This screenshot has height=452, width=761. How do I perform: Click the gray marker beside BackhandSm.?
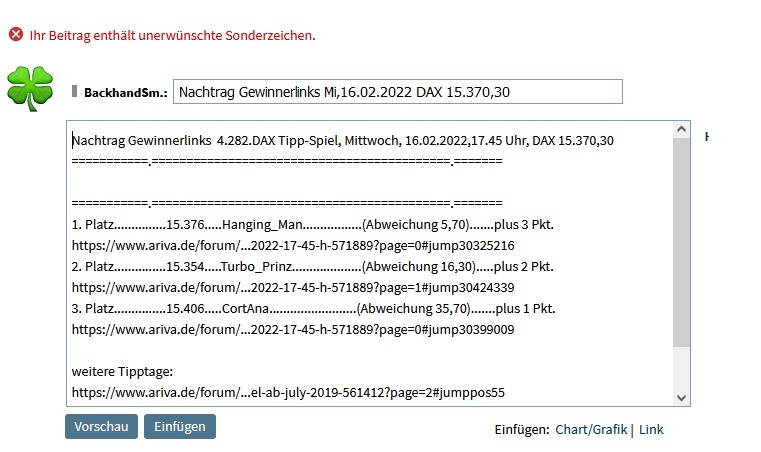point(75,91)
